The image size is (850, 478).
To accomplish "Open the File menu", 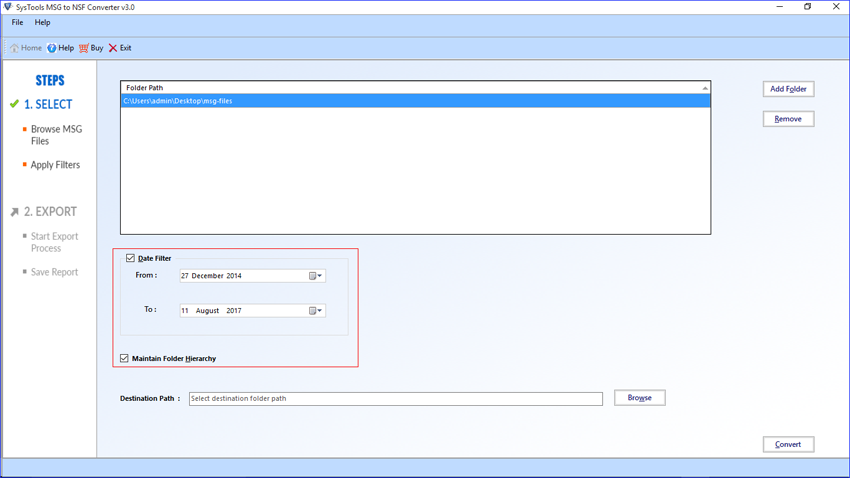I will pyautogui.click(x=17, y=22).
